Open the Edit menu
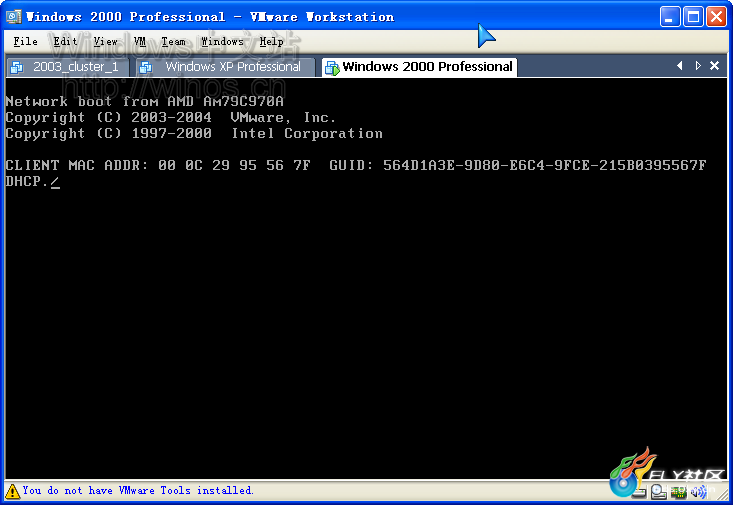 pyautogui.click(x=65, y=42)
